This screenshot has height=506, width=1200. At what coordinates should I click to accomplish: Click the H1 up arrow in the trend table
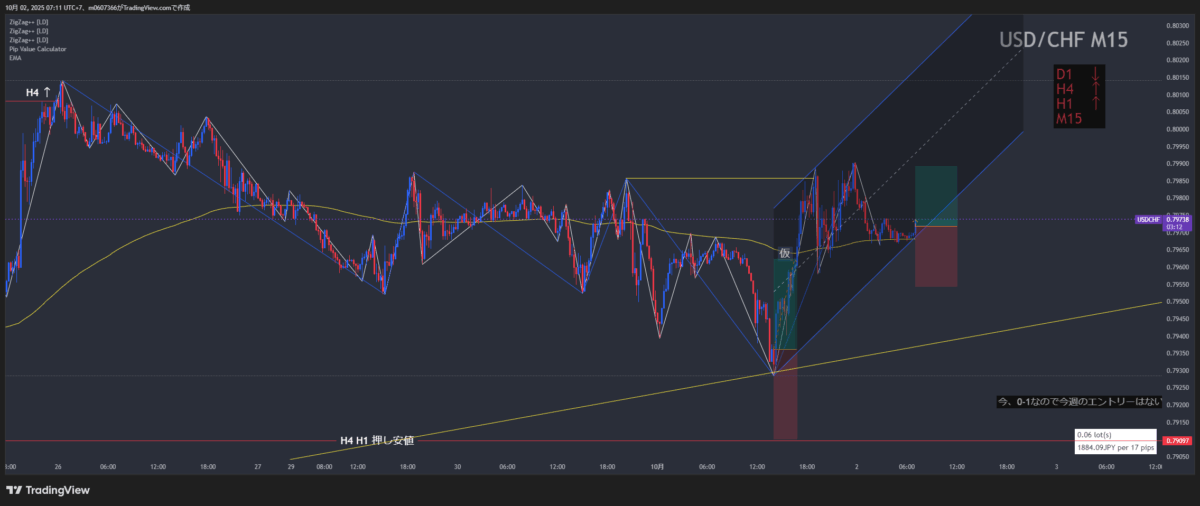1096,104
